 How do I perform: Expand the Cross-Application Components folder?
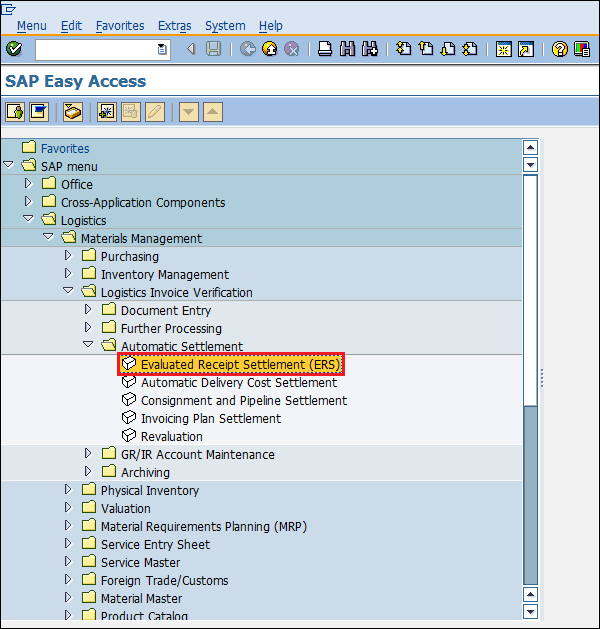[x=28, y=201]
